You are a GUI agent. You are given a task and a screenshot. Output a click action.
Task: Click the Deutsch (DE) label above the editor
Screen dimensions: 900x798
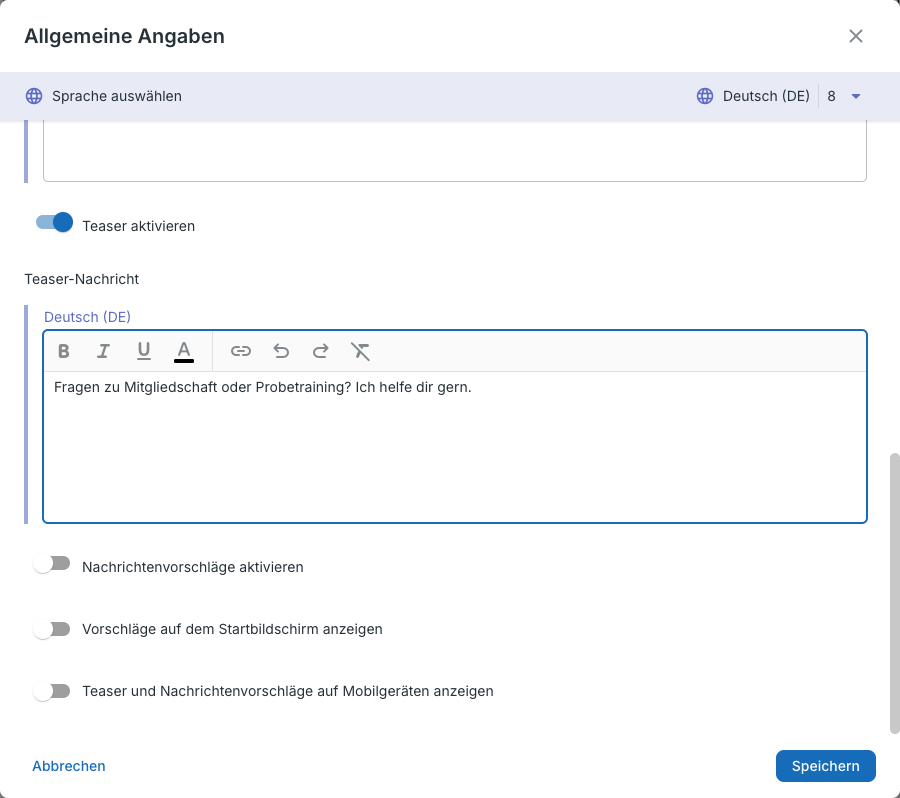point(87,317)
